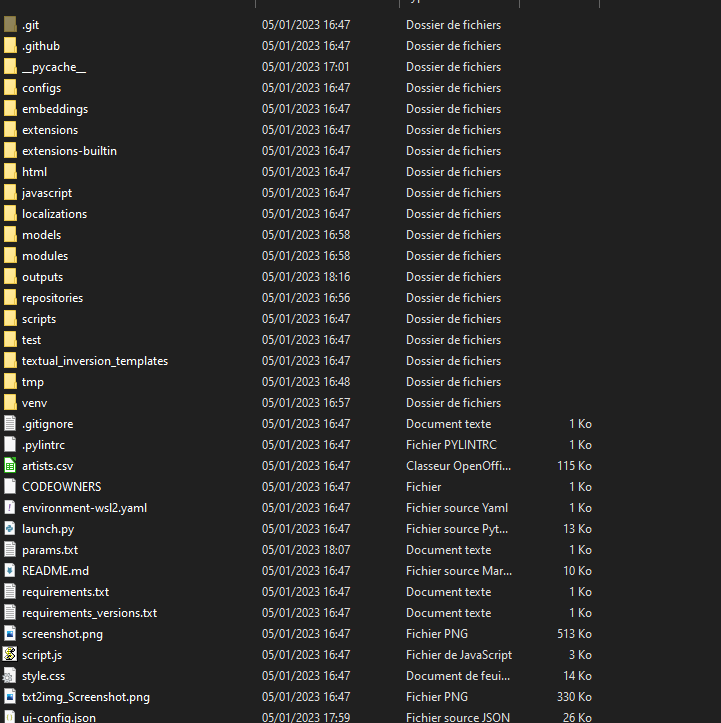The width and height of the screenshot is (721, 723).
Task: Click the models folder icon
Action: [x=10, y=235]
